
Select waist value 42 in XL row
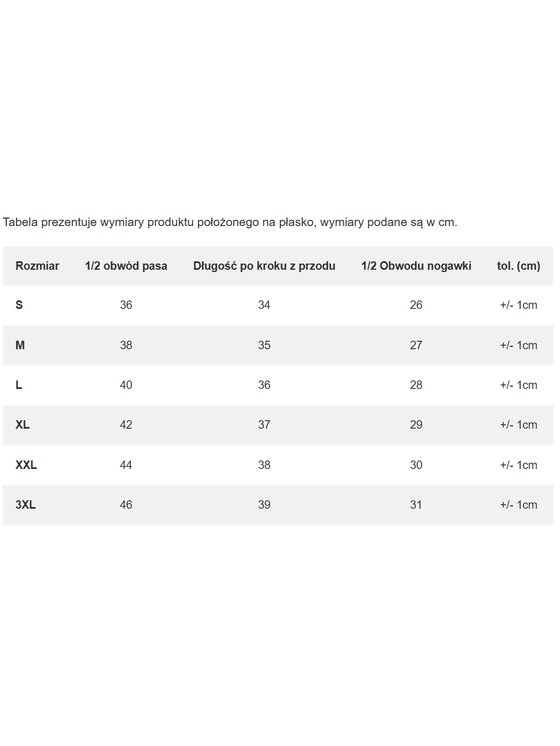pyautogui.click(x=126, y=425)
